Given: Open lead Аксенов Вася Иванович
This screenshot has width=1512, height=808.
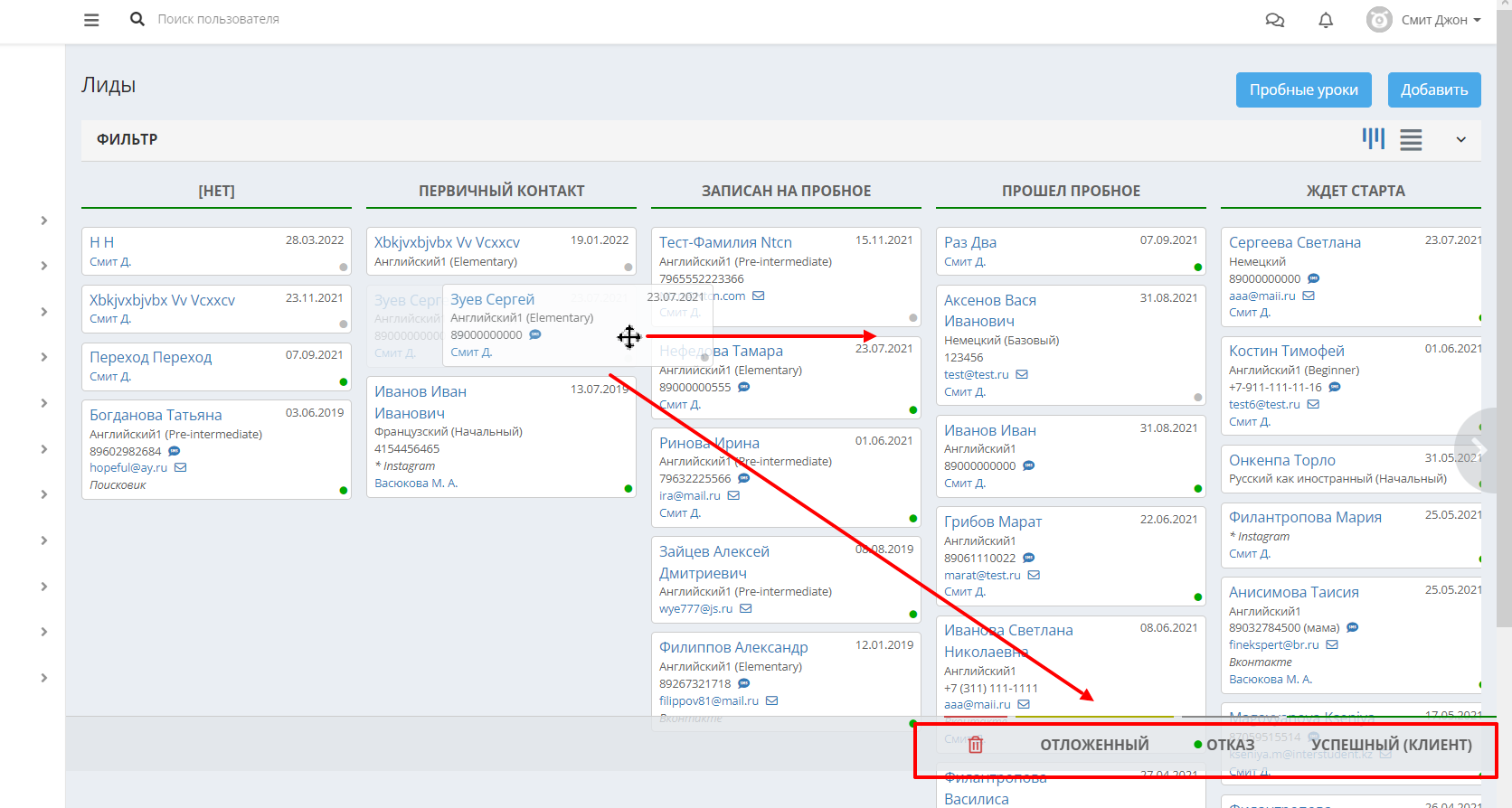Looking at the screenshot, I should 990,310.
